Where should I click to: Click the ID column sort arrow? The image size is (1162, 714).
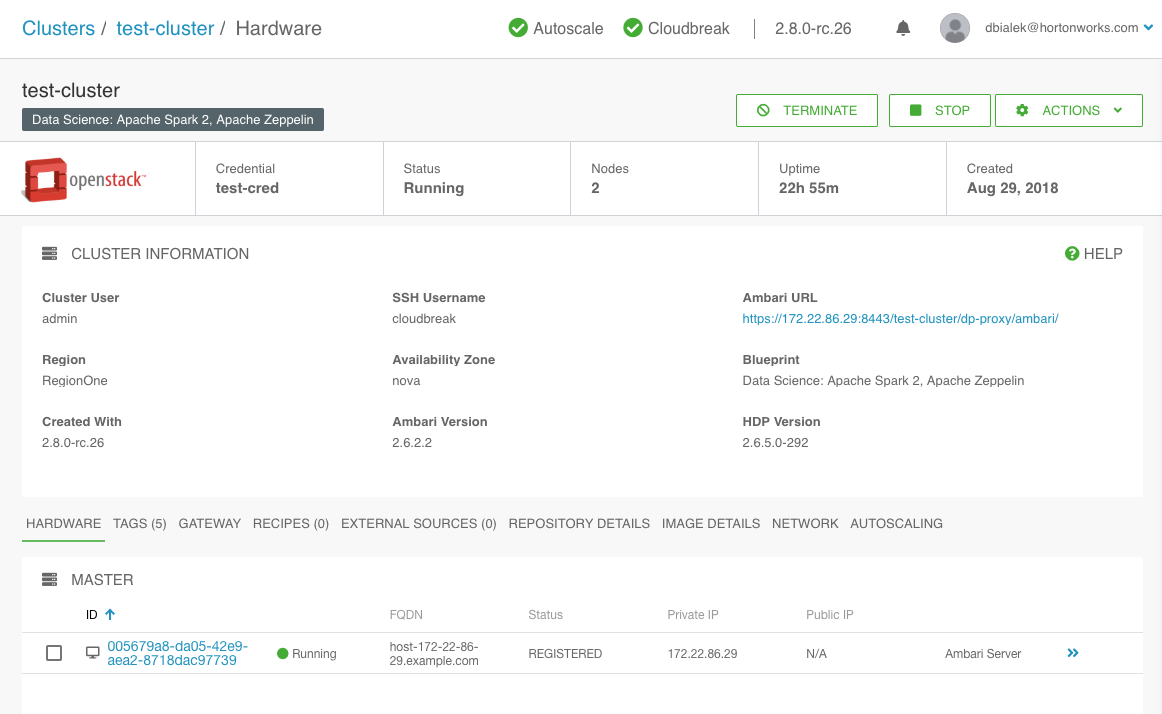click(x=110, y=614)
